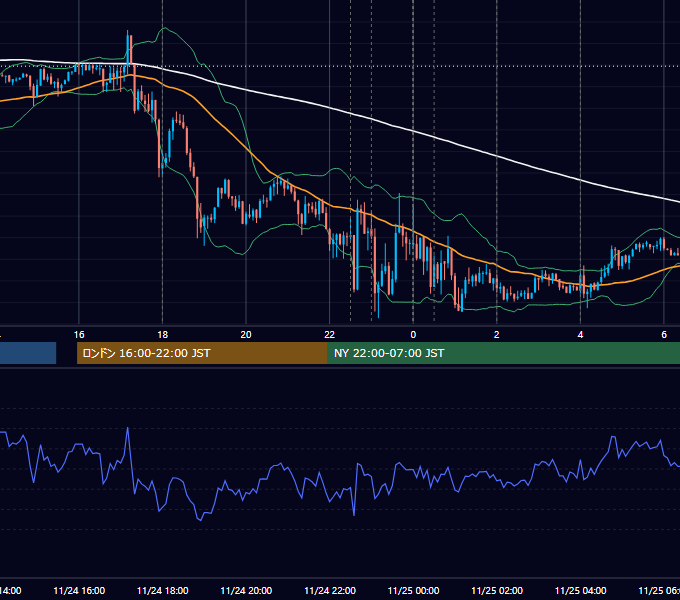Click the "0" midnight label on upper axis
Screen dimensions: 680x600
coord(413,335)
